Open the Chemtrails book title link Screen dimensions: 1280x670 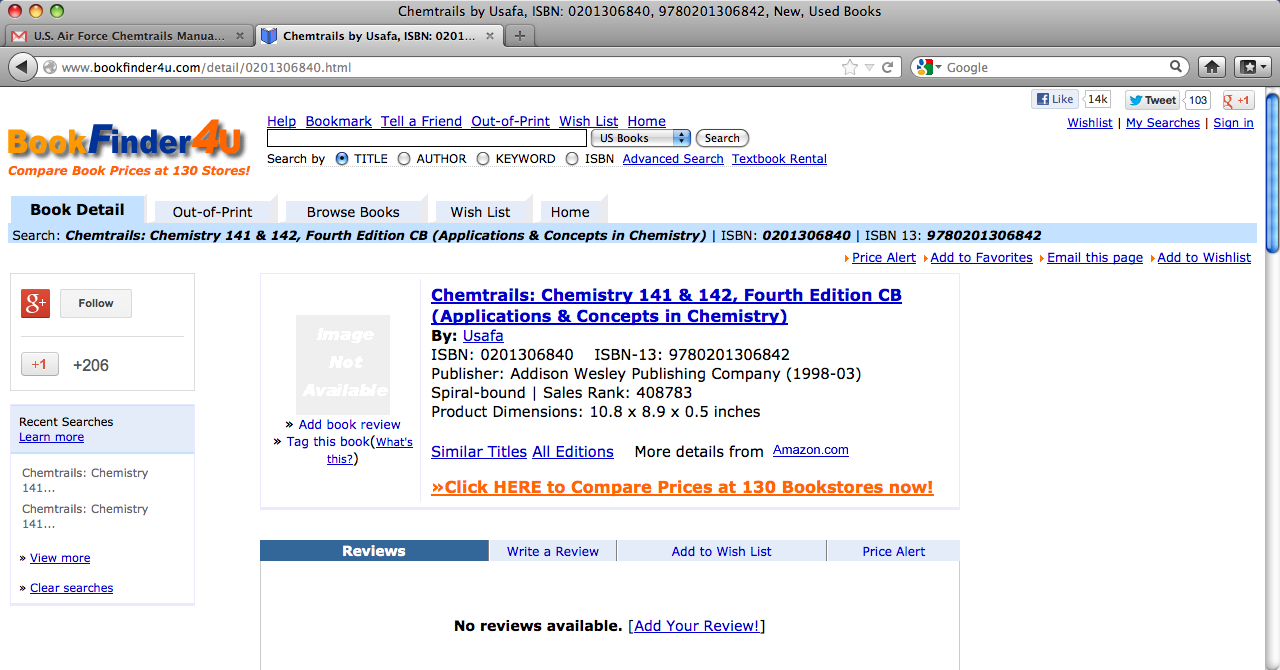click(x=666, y=306)
